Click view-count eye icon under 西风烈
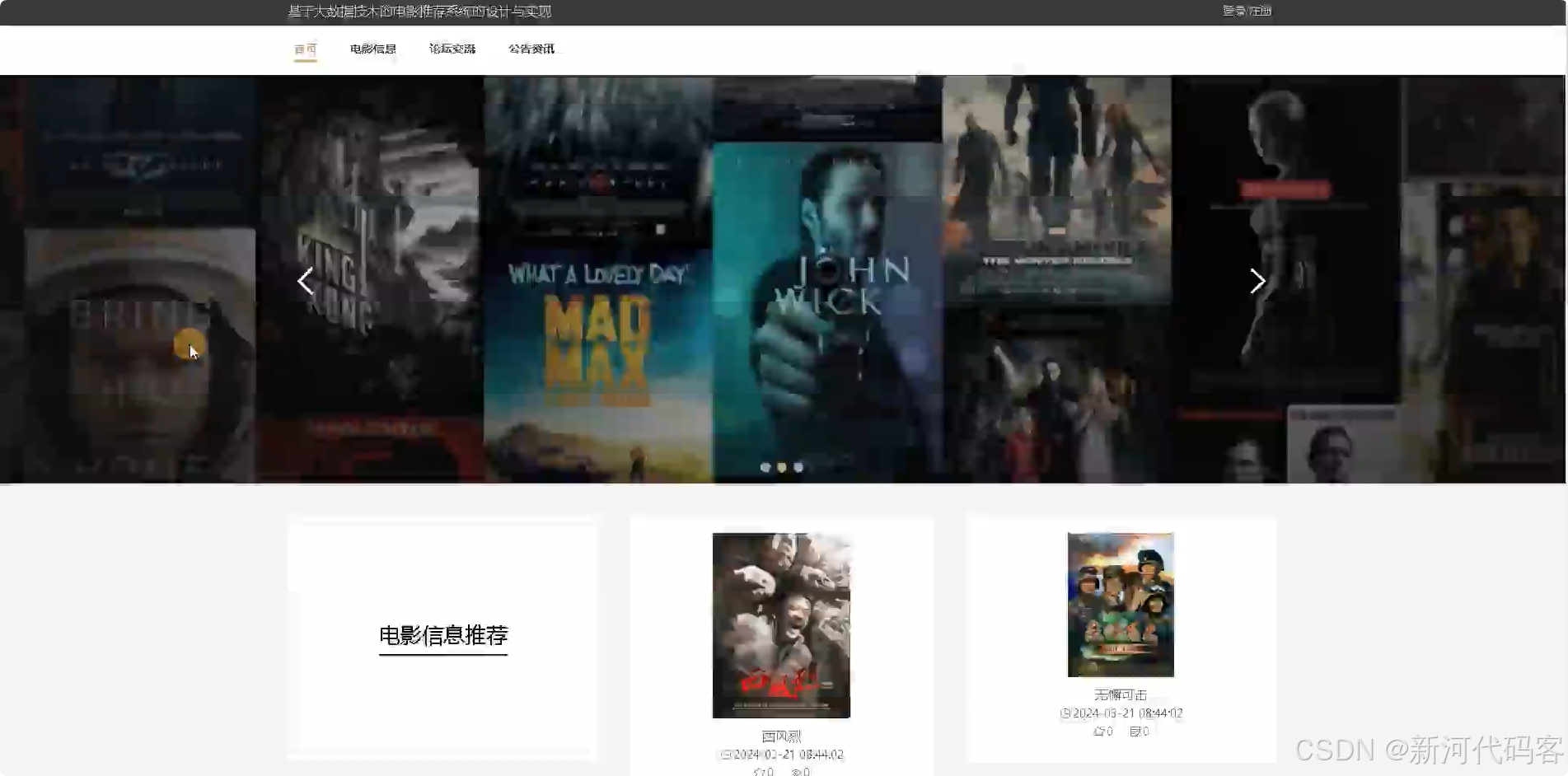The image size is (1568, 776). point(797,772)
